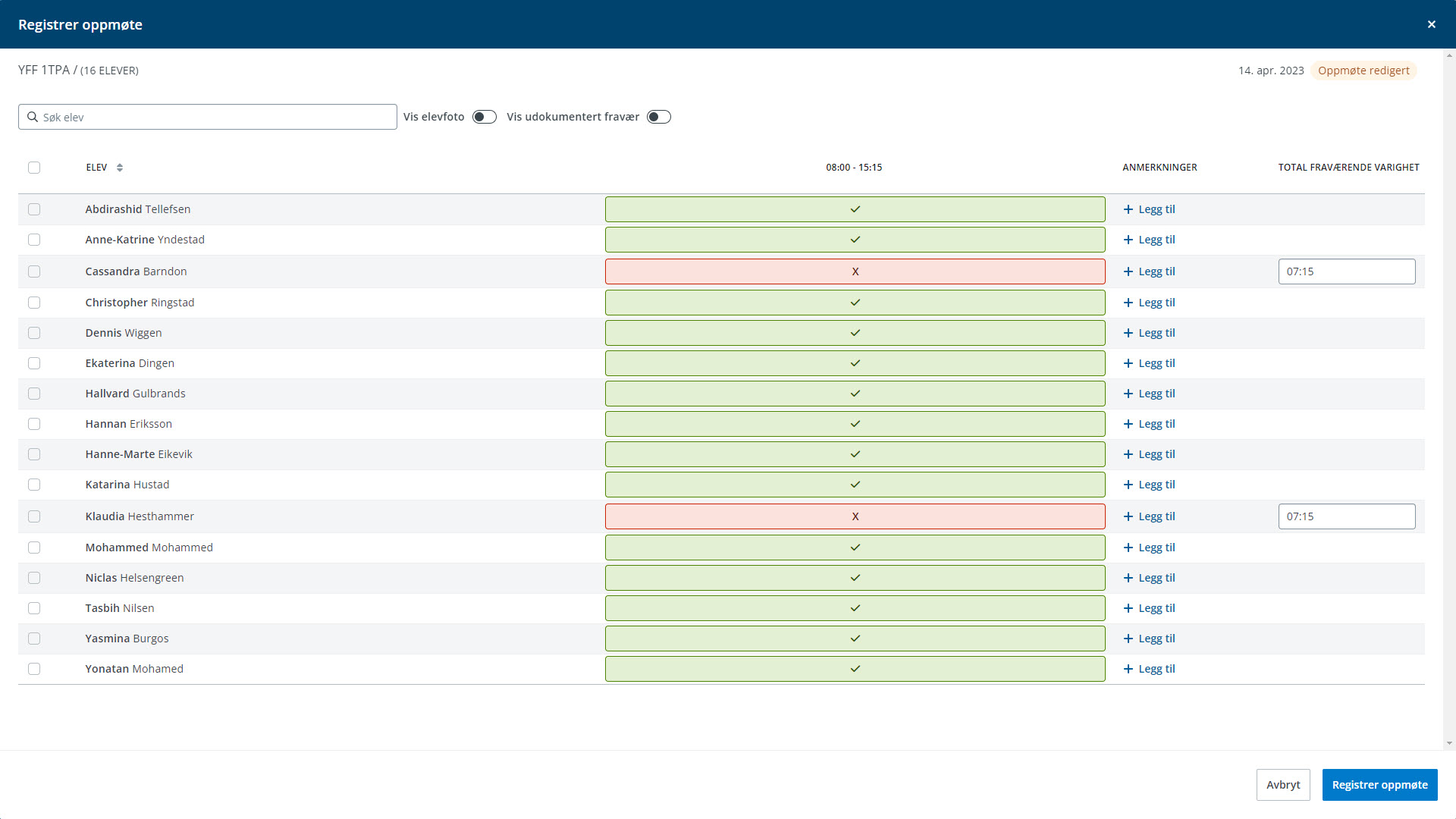The image size is (1456, 819).
Task: Click Legg til for Mohammed Mohammed
Action: tap(1150, 548)
